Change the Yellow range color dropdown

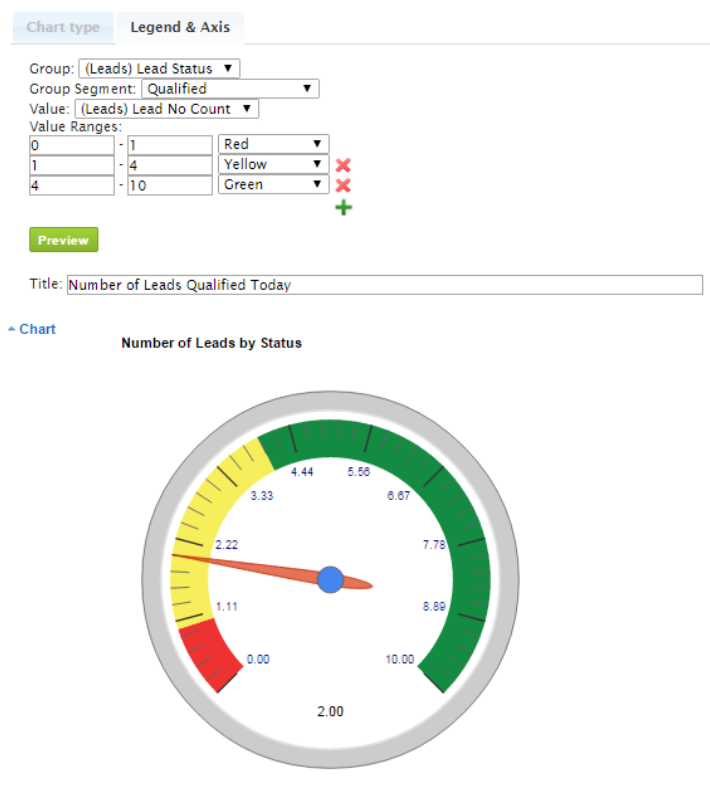coord(273,165)
